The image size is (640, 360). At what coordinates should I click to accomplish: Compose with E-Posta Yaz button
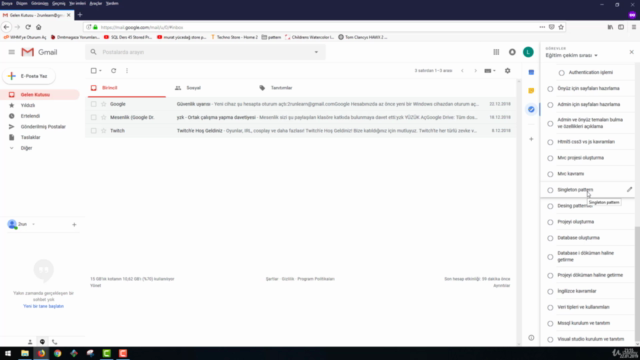click(x=29, y=76)
